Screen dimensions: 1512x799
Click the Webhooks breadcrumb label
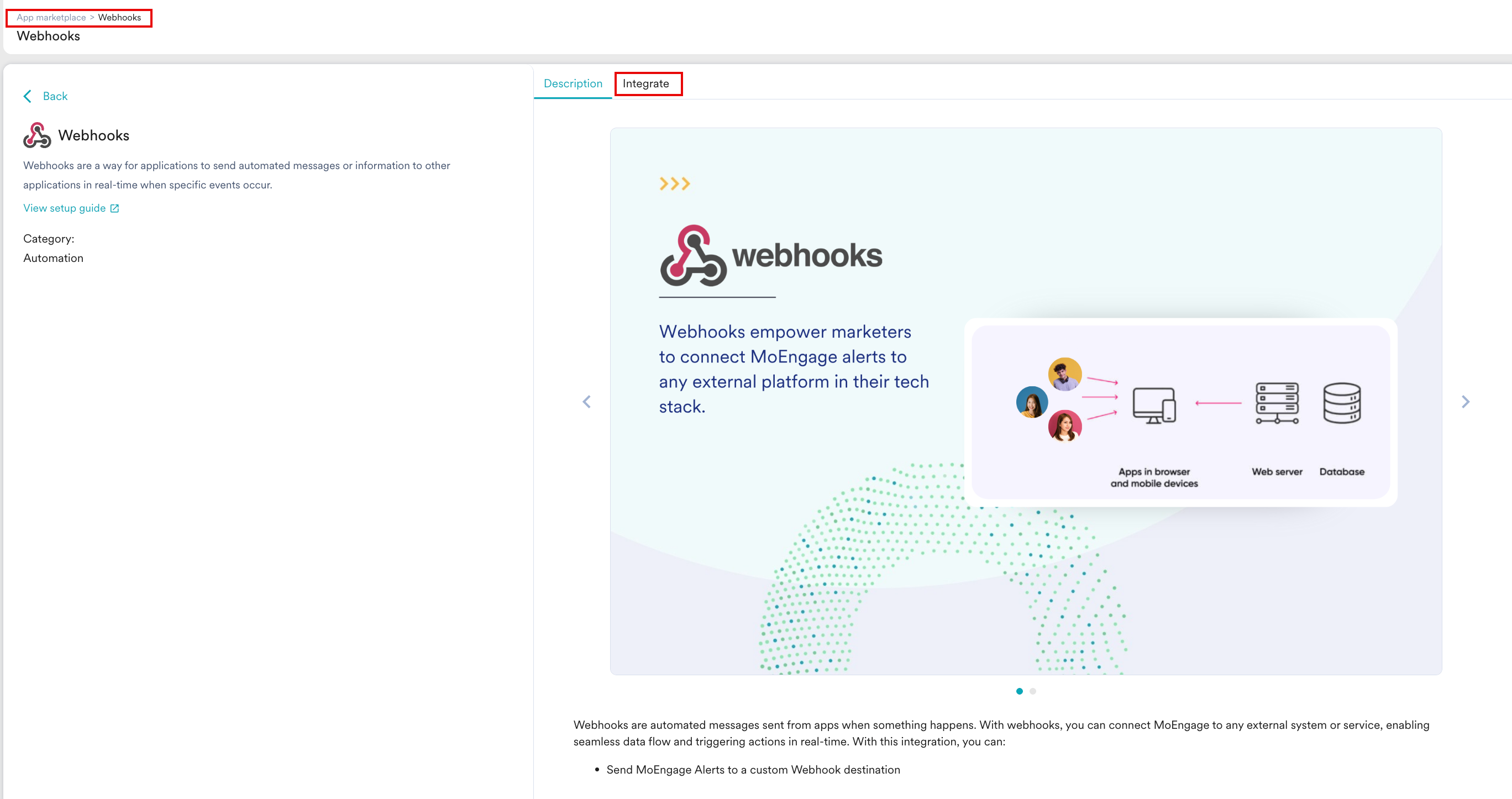coord(120,18)
